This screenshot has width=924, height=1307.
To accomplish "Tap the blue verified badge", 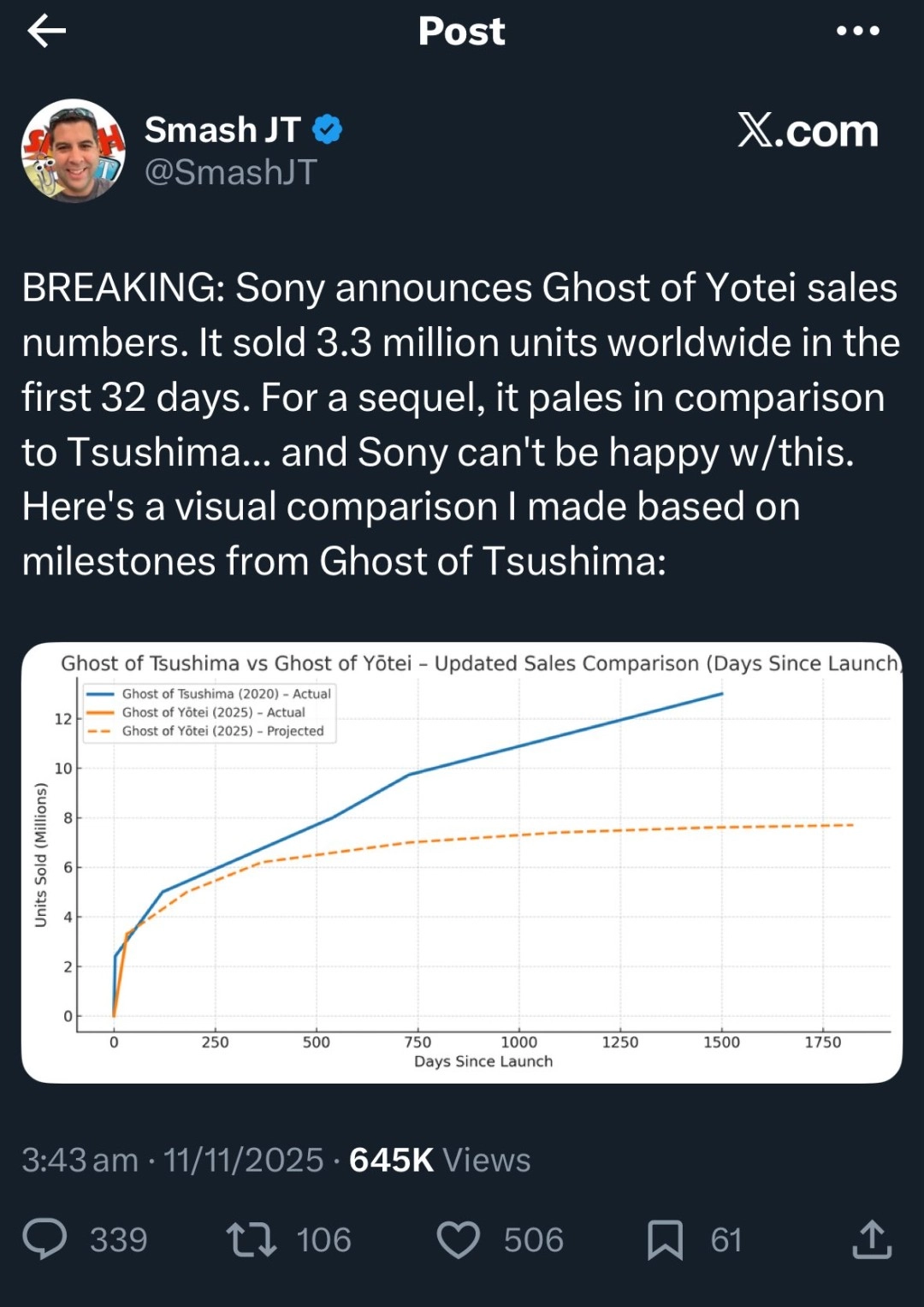I will tap(327, 130).
